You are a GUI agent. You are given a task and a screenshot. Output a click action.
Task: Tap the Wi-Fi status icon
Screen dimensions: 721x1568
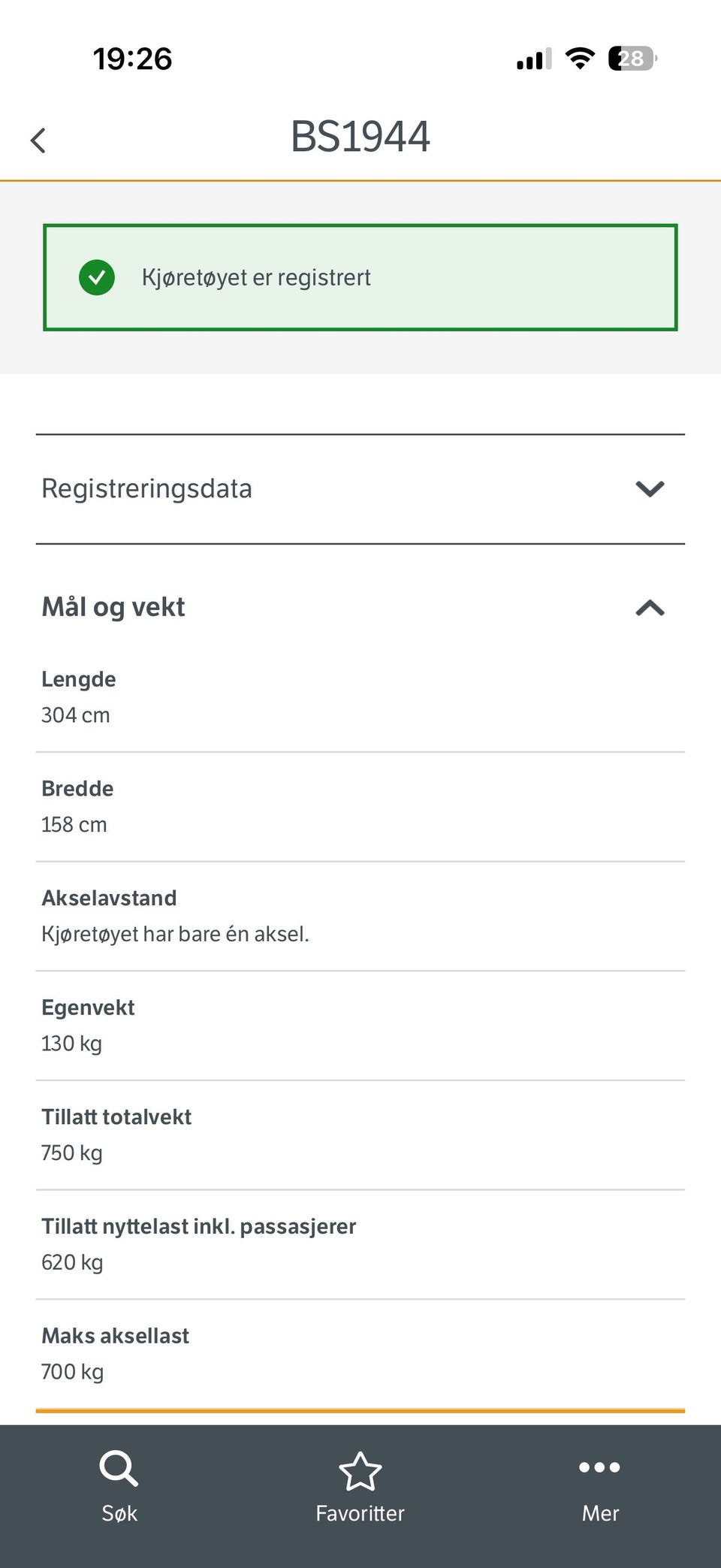(579, 59)
